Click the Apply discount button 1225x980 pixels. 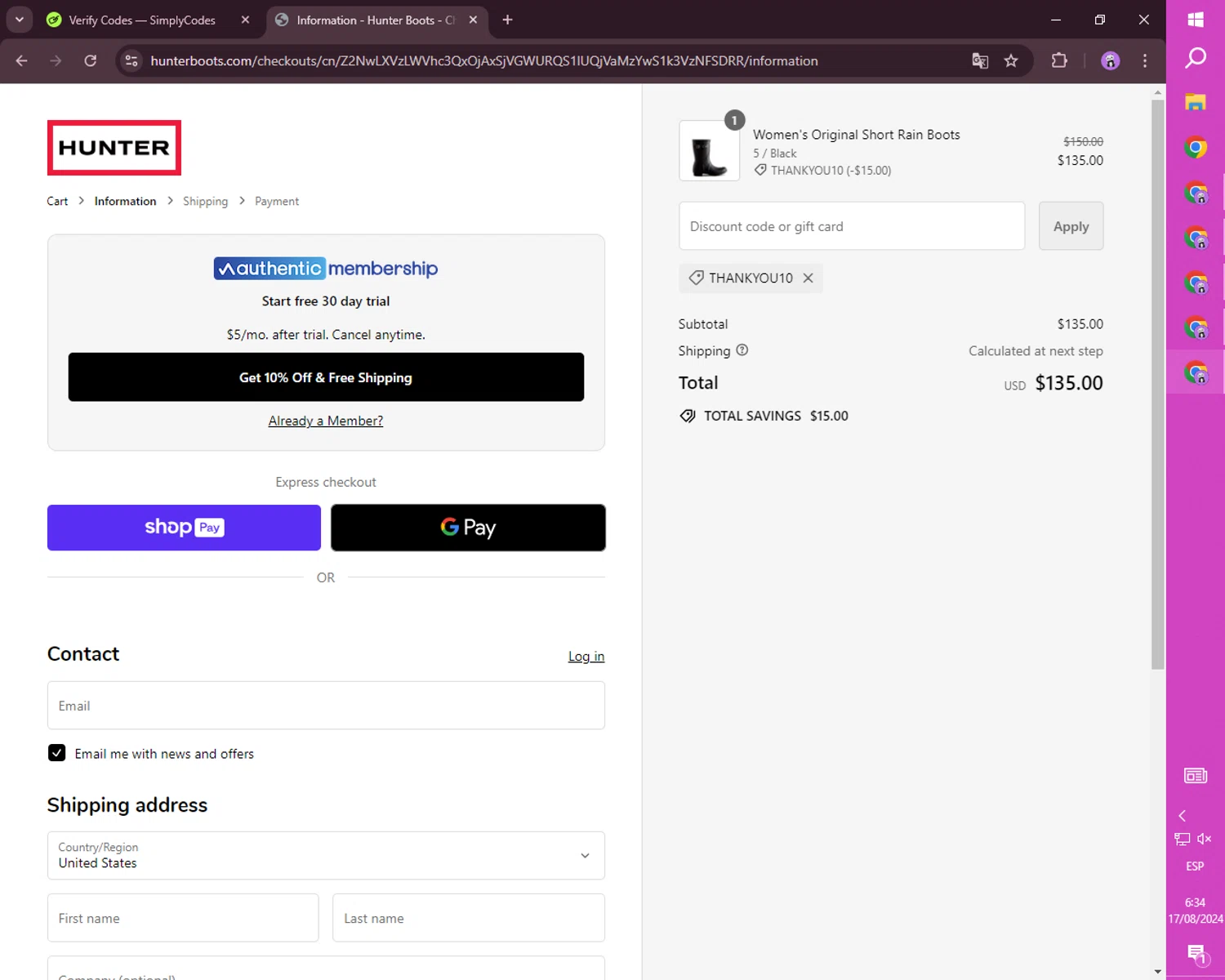coord(1071,226)
